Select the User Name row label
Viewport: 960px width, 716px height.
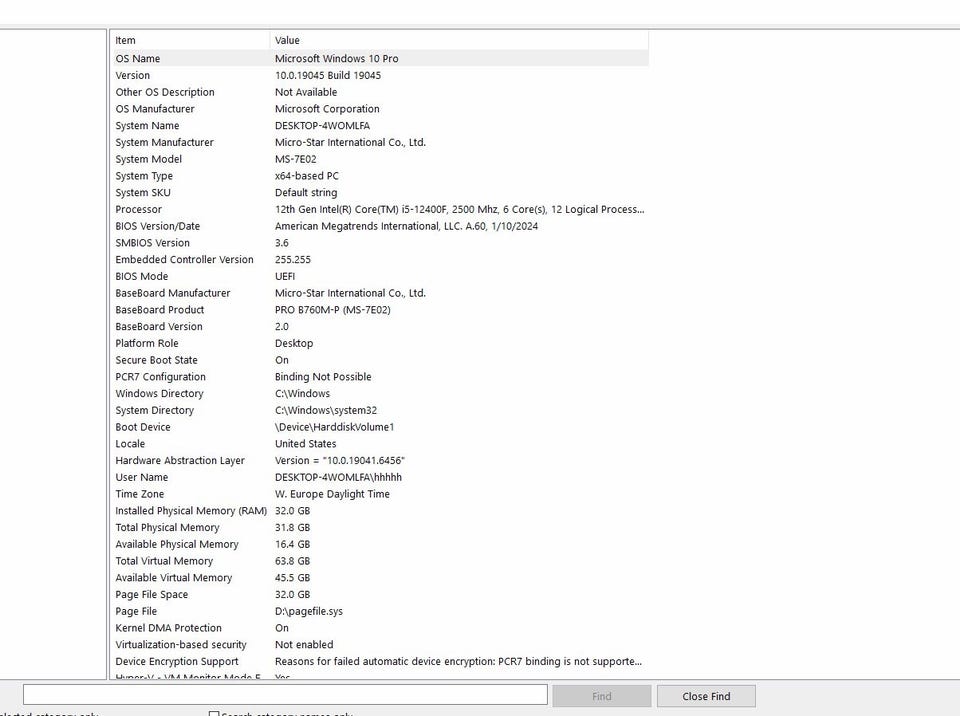coord(141,477)
